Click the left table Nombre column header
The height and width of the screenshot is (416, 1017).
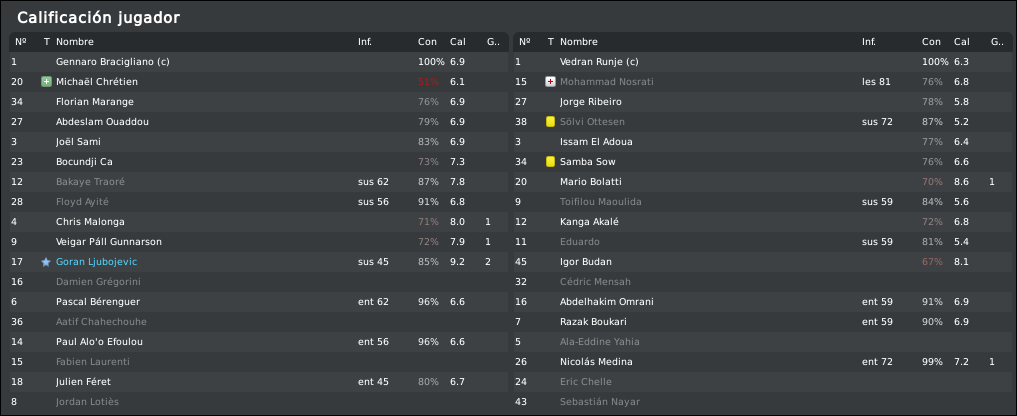click(x=75, y=42)
